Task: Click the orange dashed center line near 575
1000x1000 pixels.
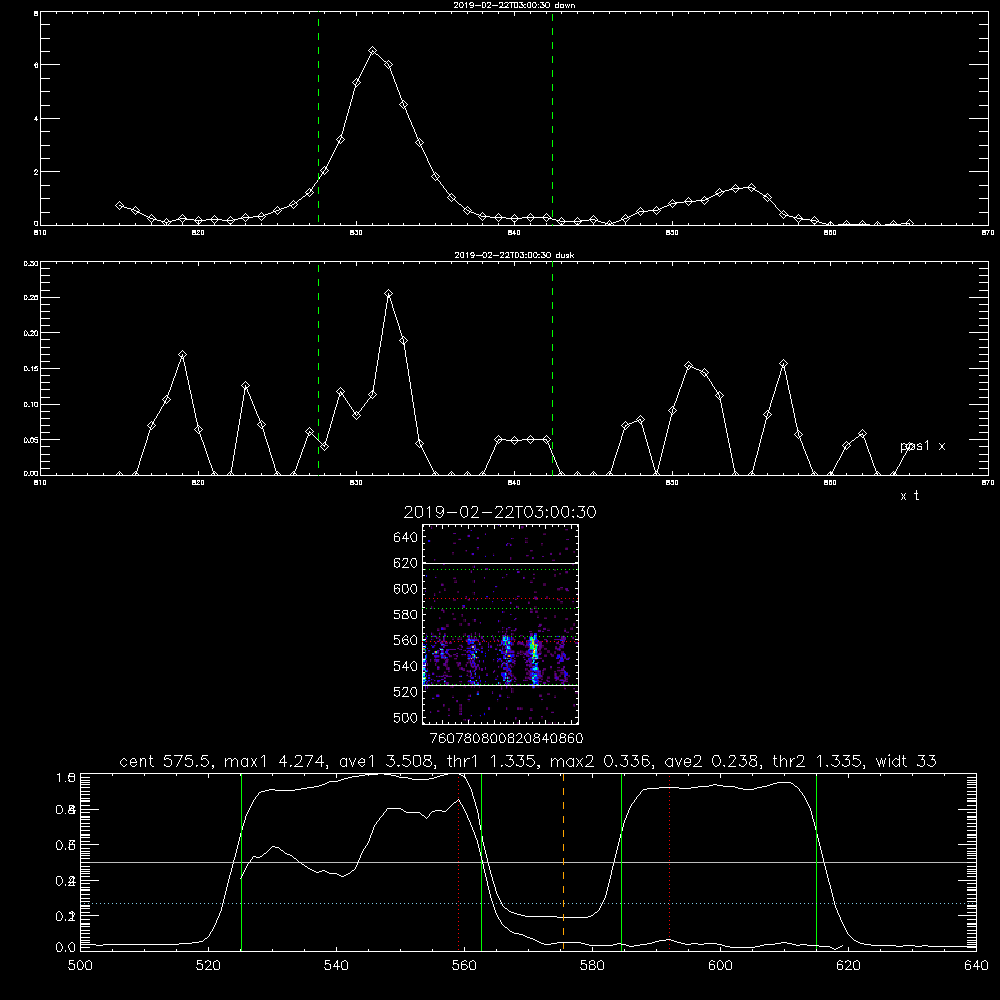Action: click(x=563, y=861)
